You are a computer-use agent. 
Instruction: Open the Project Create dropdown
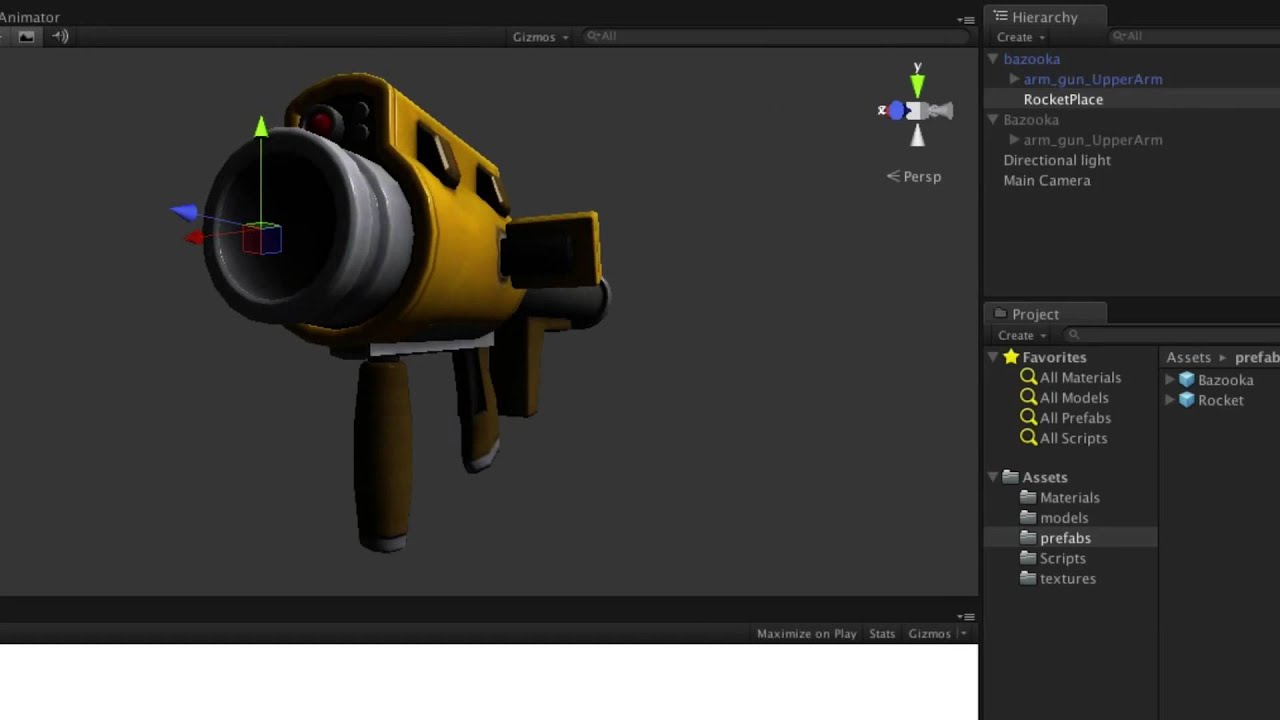coord(1022,335)
